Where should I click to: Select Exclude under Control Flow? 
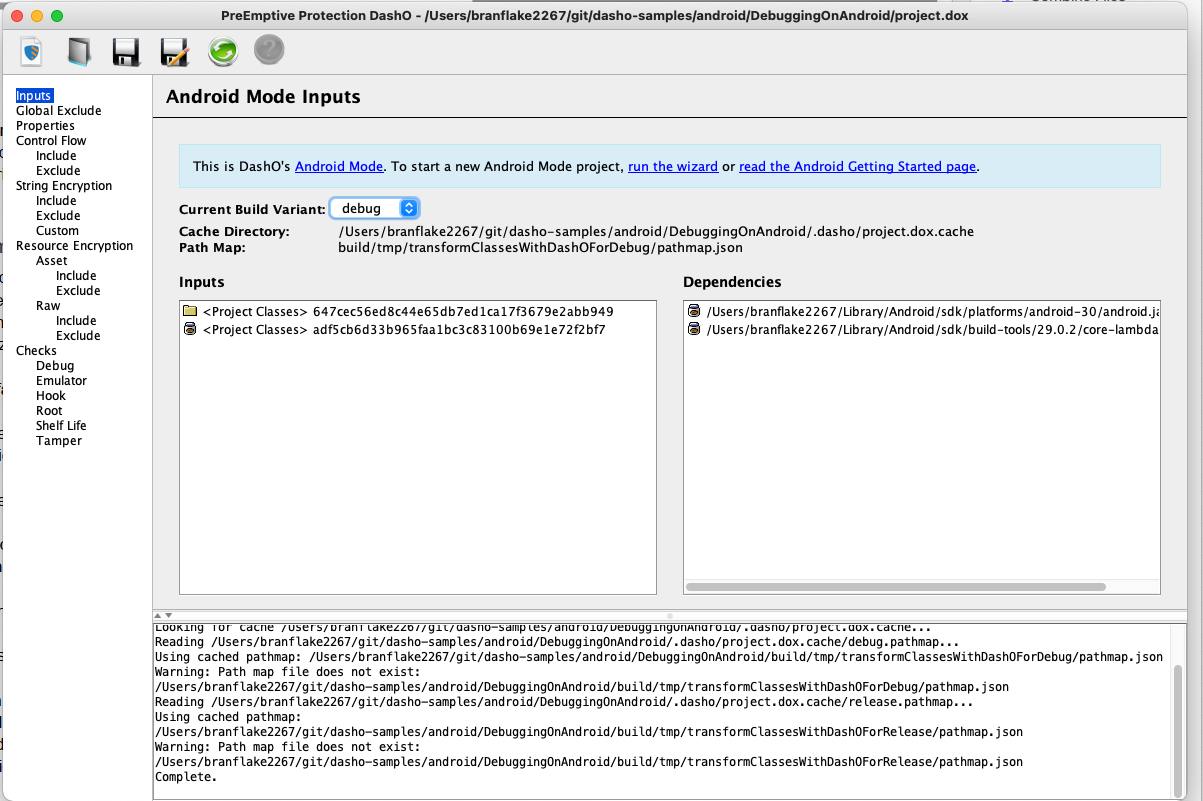tap(58, 171)
